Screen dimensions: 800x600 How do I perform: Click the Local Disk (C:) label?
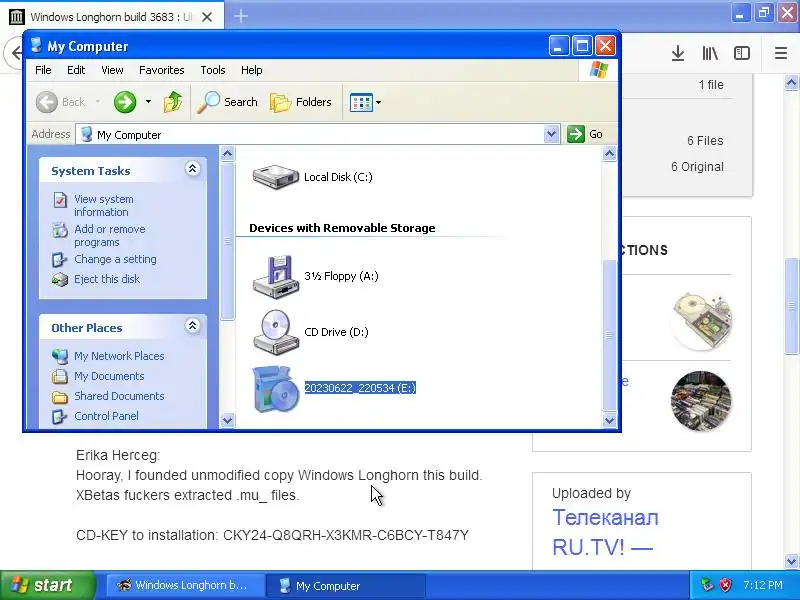(x=338, y=177)
